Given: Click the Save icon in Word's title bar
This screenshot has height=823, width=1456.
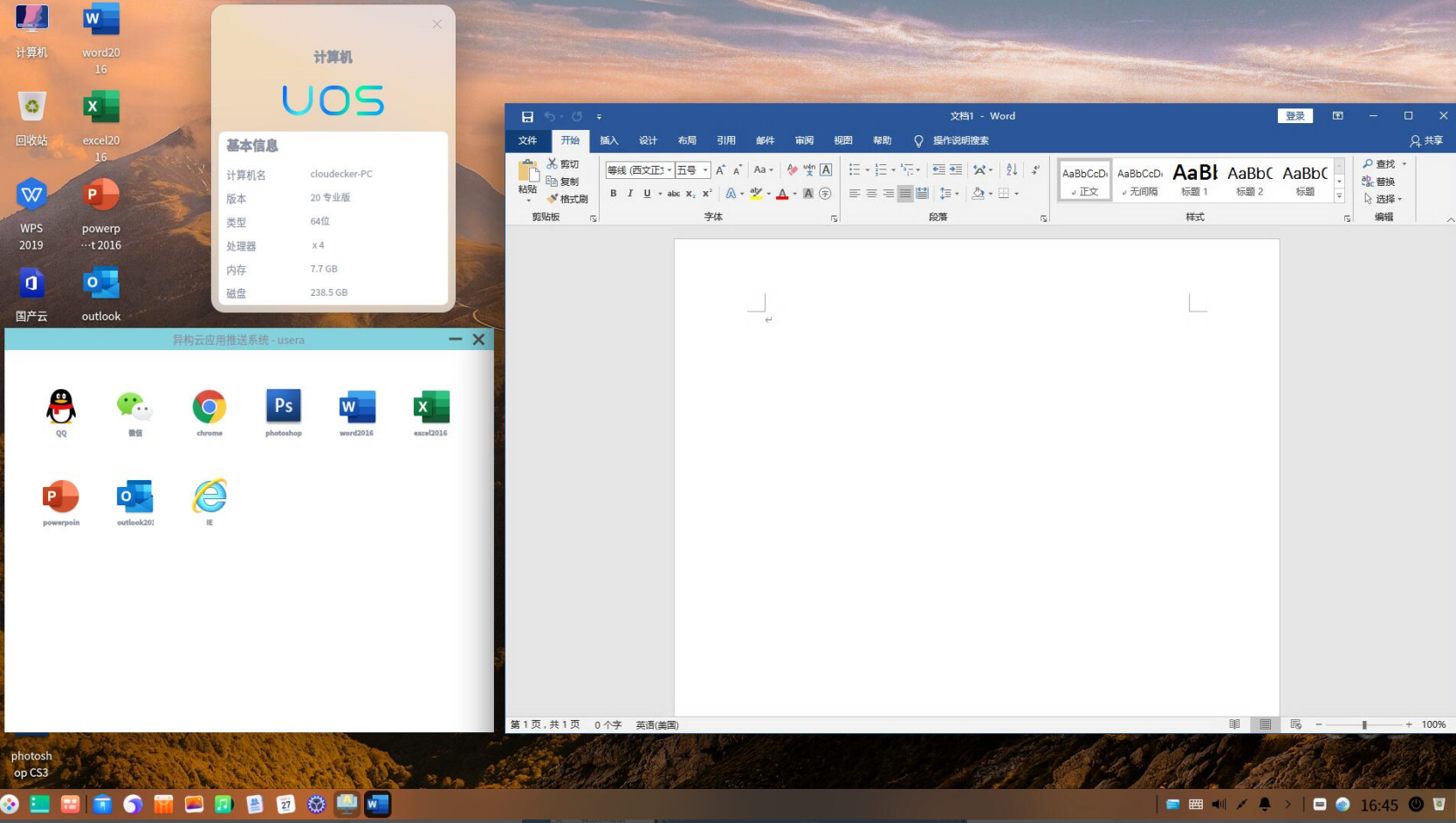Looking at the screenshot, I should click(527, 116).
